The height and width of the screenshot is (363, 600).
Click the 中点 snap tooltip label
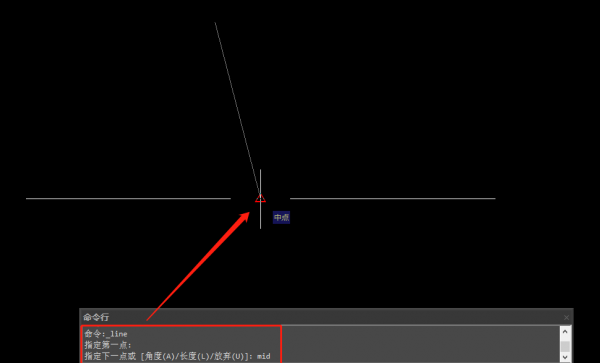click(x=281, y=217)
